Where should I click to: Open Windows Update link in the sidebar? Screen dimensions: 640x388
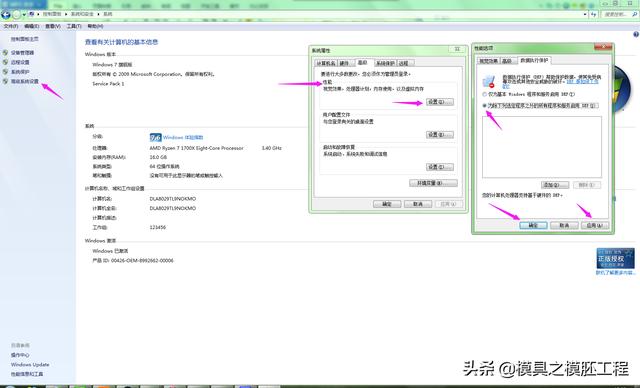click(30, 364)
